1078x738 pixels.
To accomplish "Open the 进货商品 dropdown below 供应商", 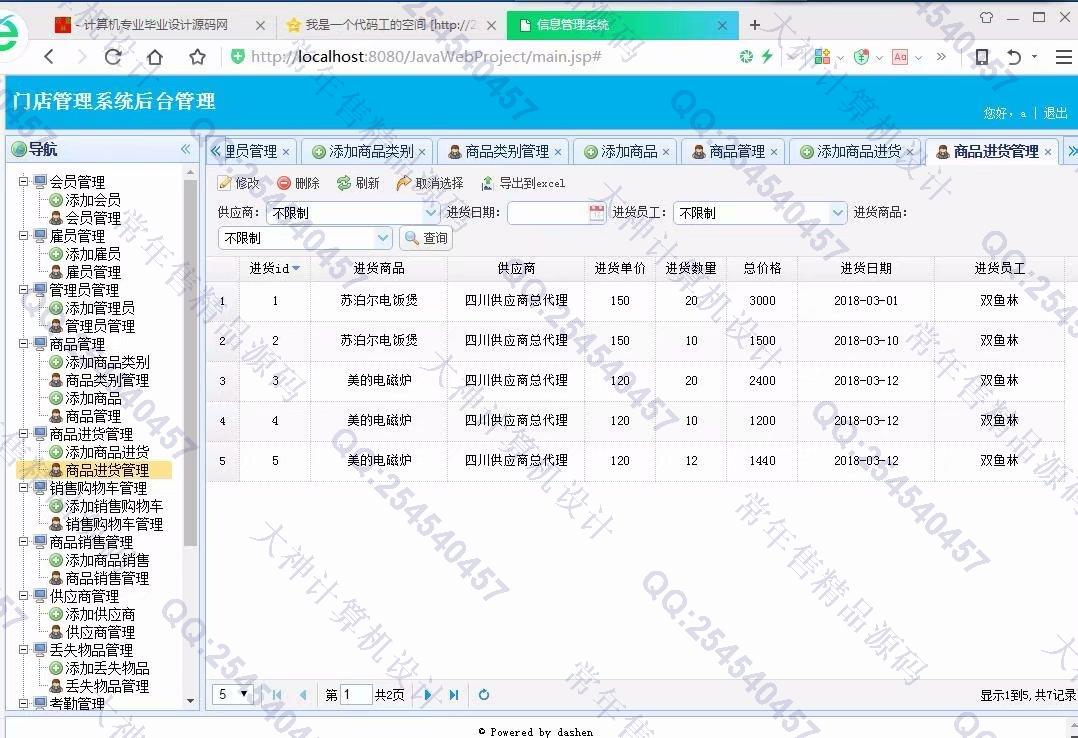I will coord(383,238).
